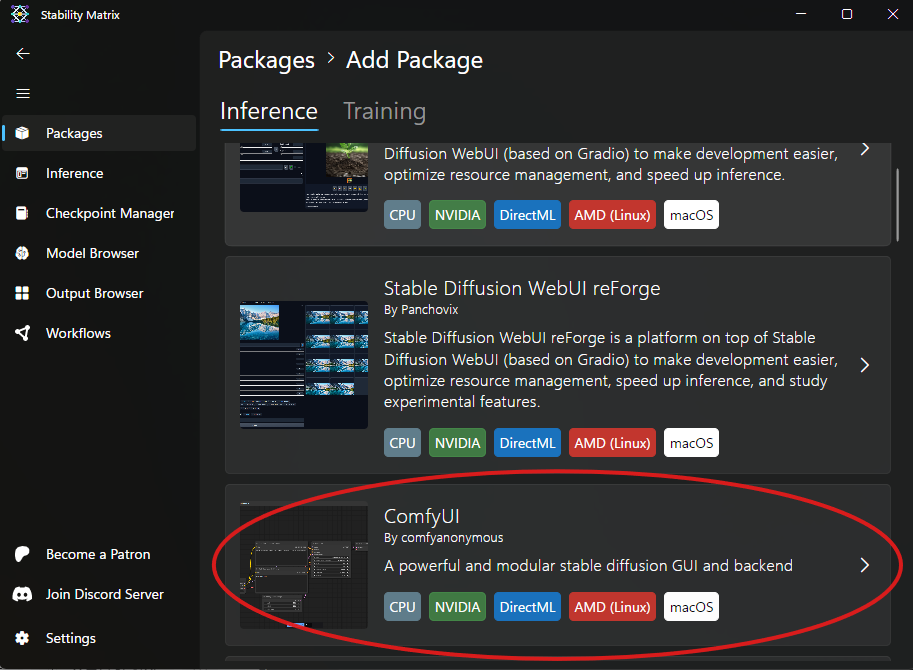Click the Checkpoint Manager icon
Screen dimensions: 913x670
(x=22, y=213)
